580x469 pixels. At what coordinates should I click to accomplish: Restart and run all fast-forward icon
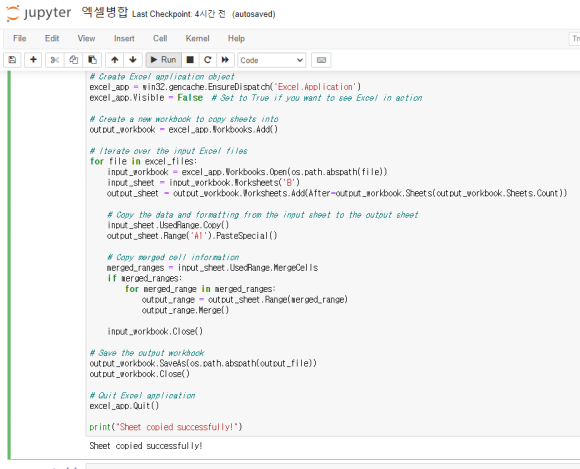(225, 60)
